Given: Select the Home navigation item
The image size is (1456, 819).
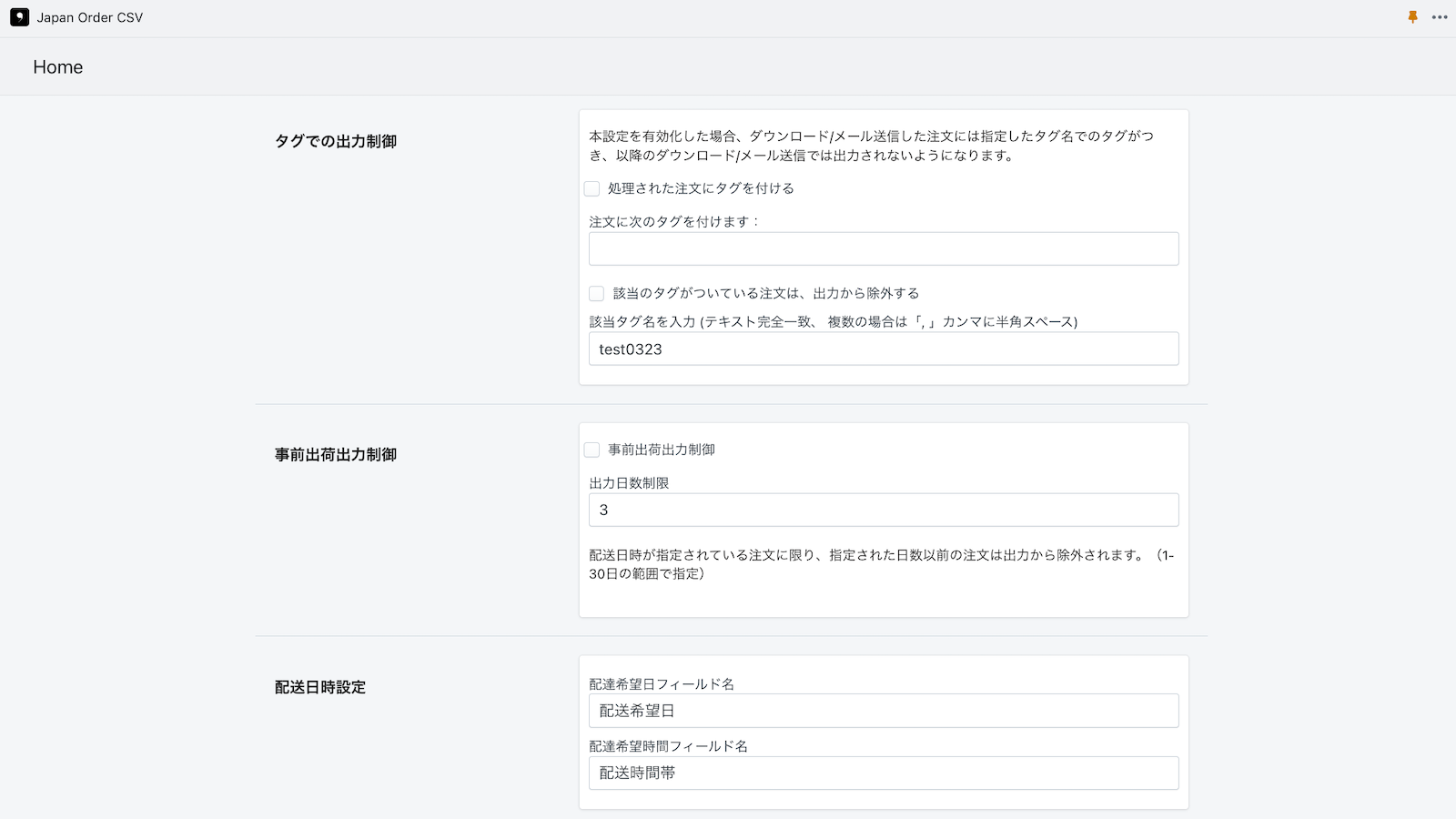Looking at the screenshot, I should 57,66.
